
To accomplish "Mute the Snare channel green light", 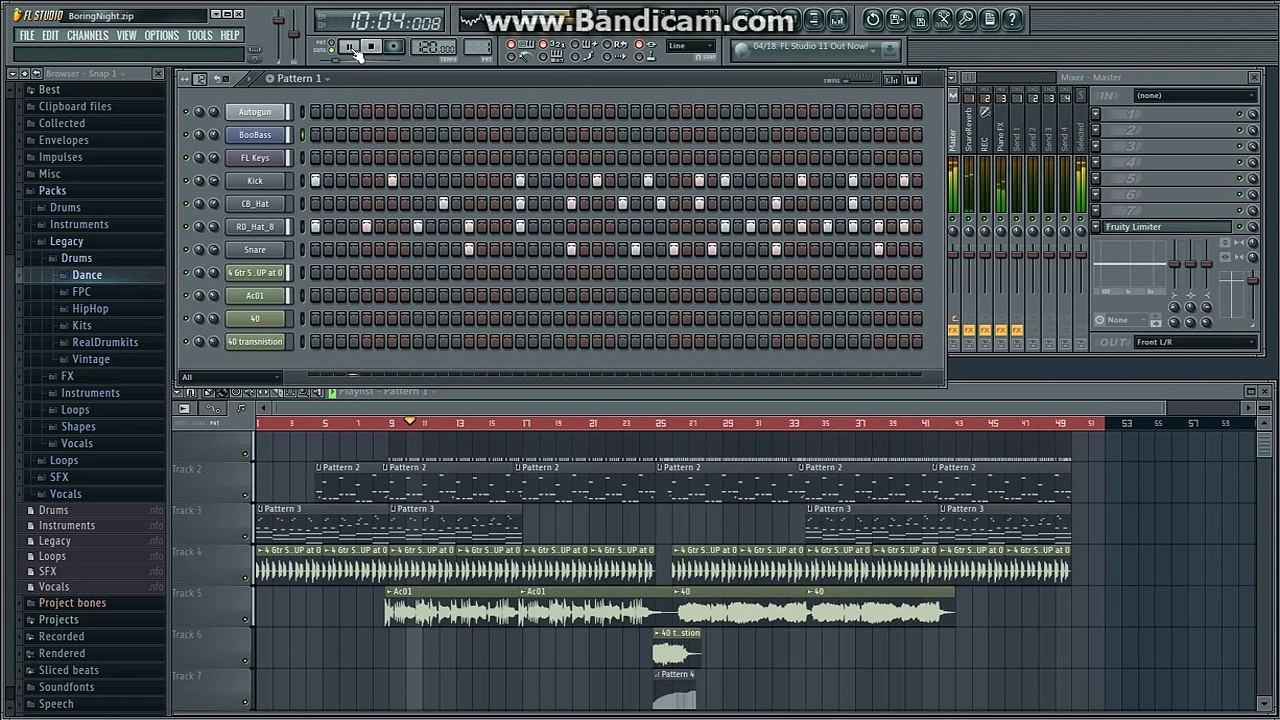I will (x=185, y=250).
